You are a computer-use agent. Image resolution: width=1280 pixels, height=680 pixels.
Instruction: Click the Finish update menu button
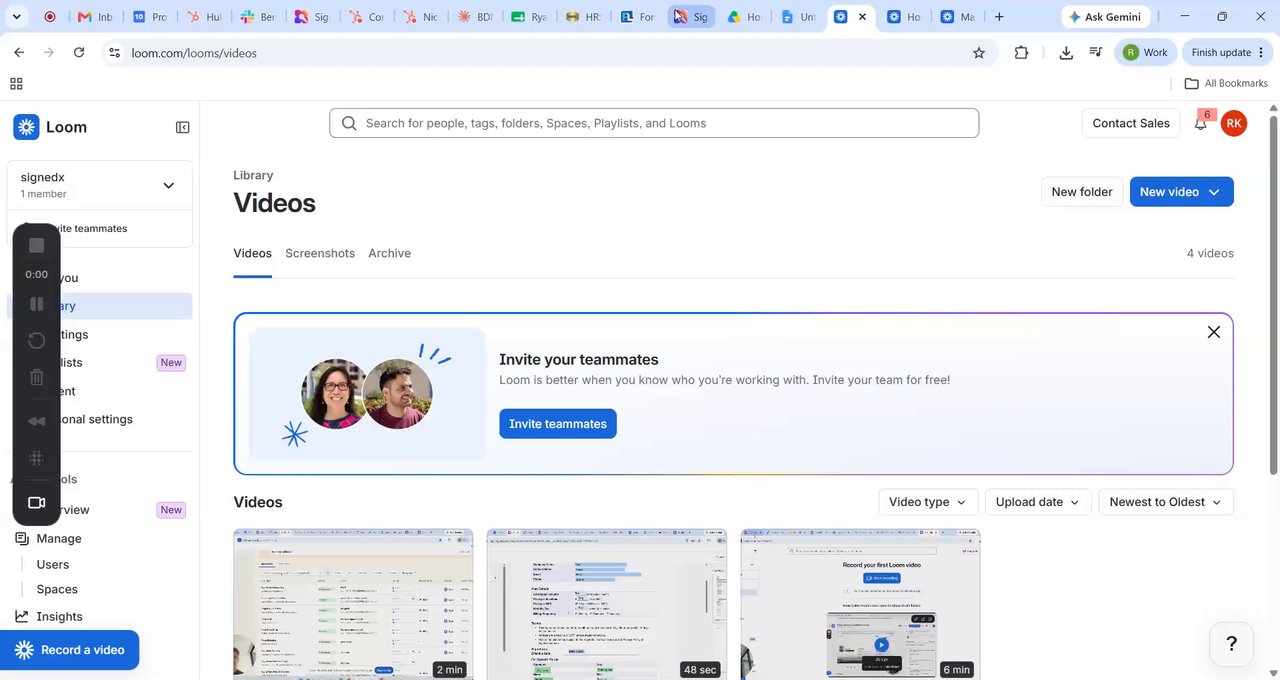point(1229,53)
